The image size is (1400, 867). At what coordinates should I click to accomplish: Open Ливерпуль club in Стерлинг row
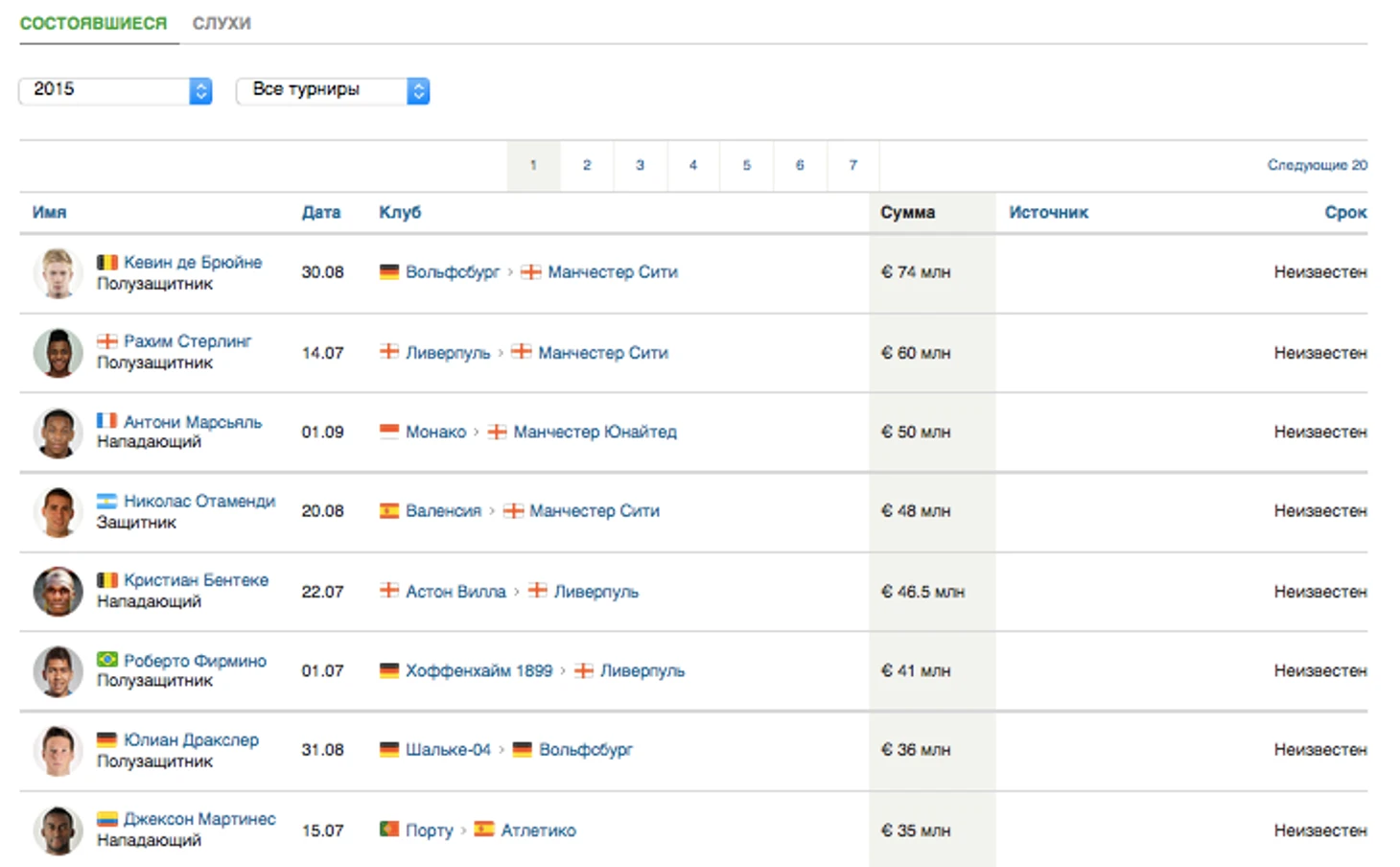[448, 353]
